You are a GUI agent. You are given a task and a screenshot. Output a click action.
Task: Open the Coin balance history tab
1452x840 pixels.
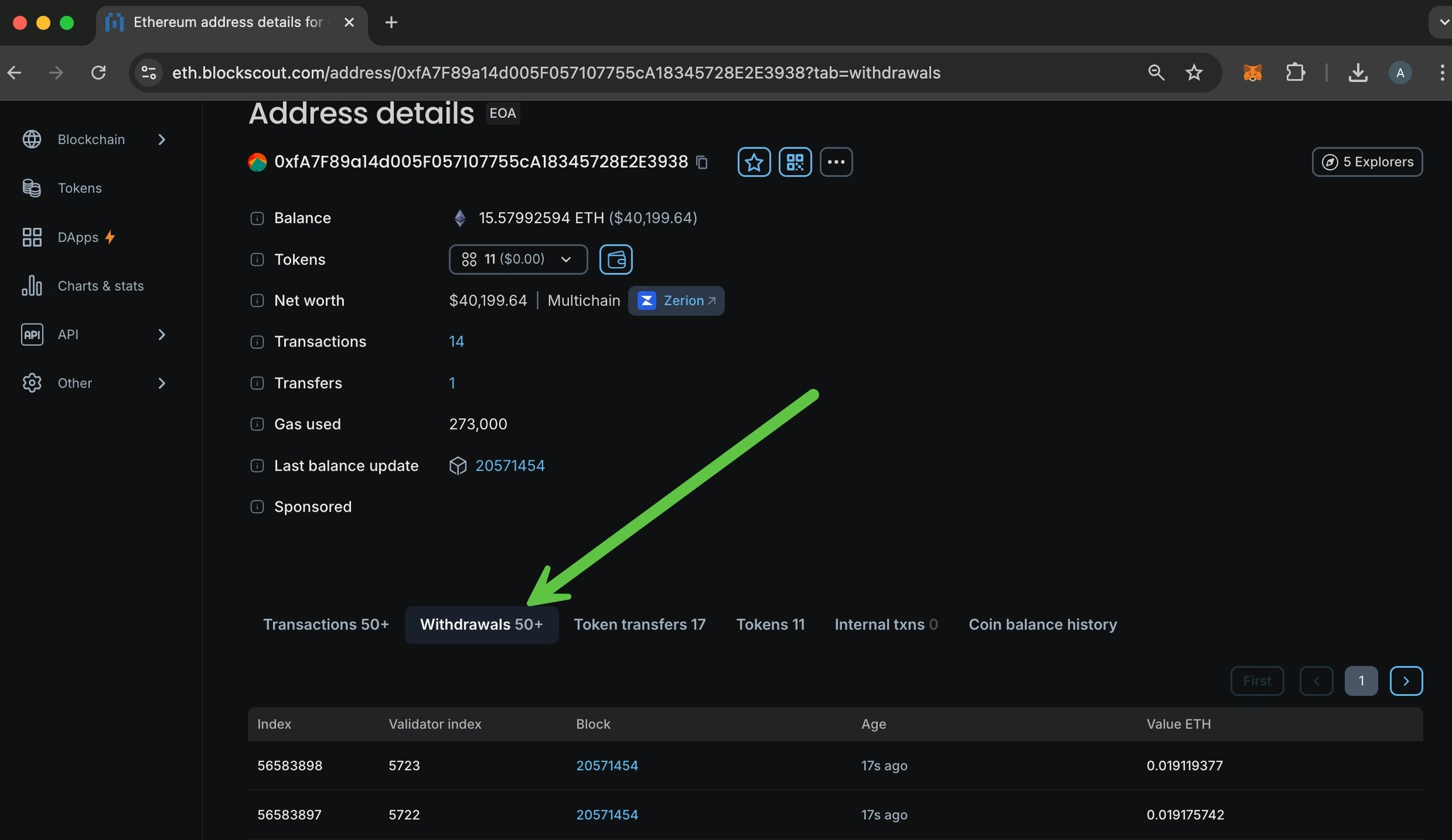pos(1042,624)
